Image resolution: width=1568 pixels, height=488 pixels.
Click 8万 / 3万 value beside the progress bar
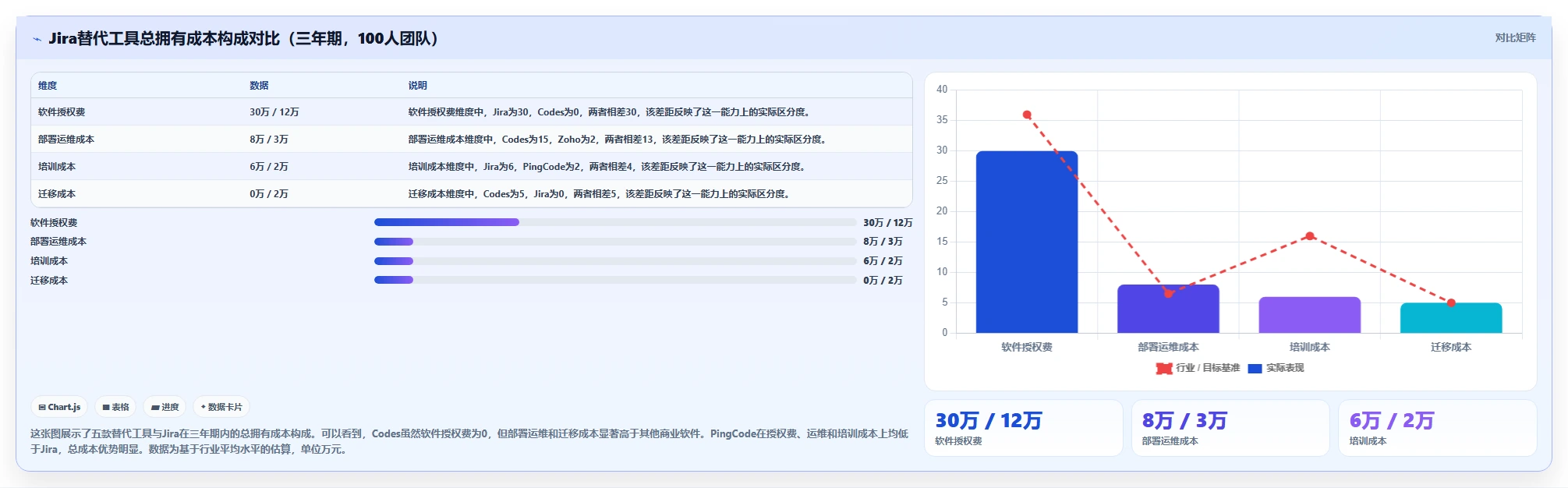click(x=883, y=242)
